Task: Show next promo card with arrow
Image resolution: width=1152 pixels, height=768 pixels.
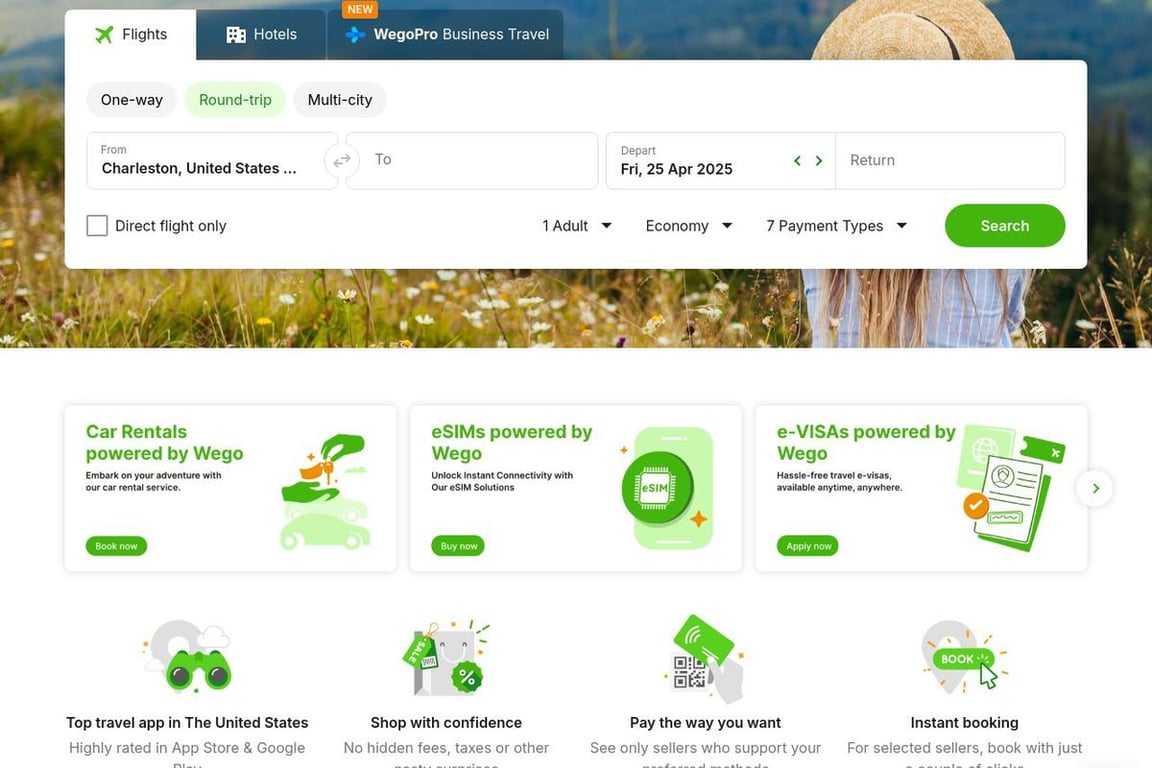Action: [x=1095, y=488]
